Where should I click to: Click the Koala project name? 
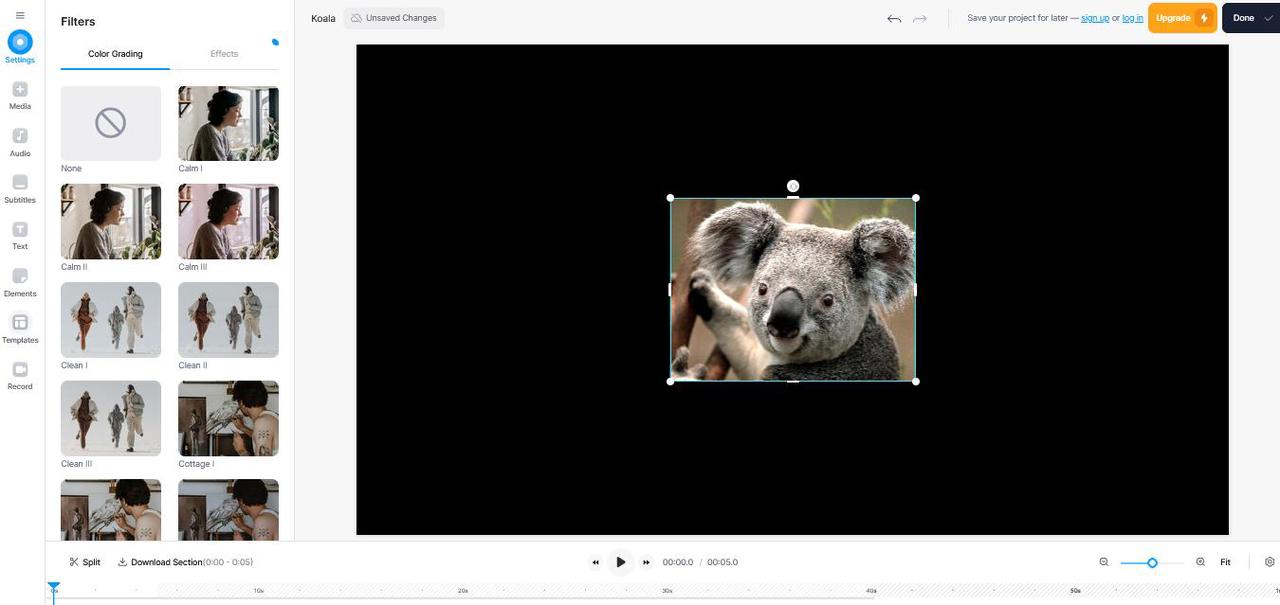[x=323, y=18]
